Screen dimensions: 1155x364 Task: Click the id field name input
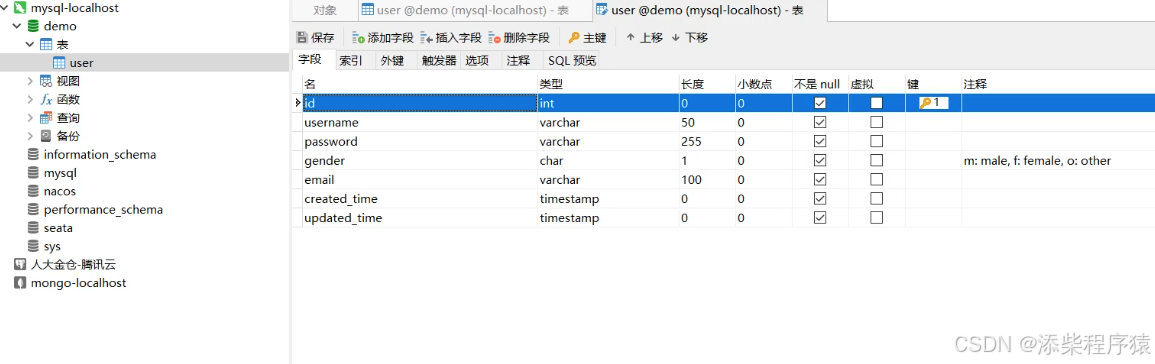(419, 103)
